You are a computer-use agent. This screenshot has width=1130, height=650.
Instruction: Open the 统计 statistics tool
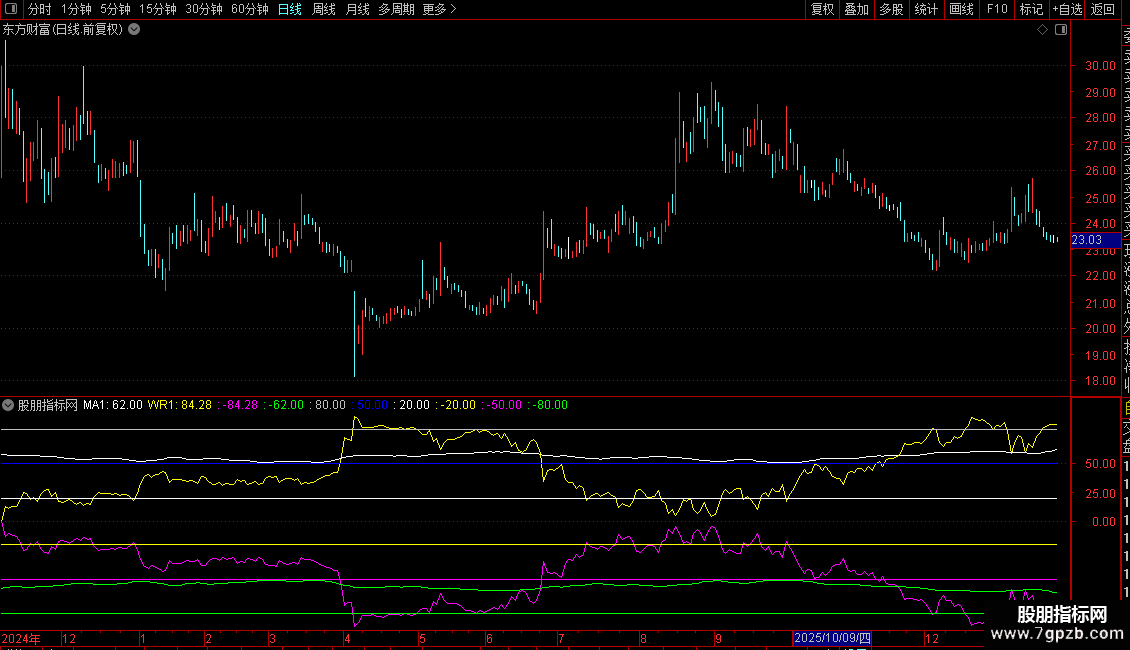tap(926, 9)
